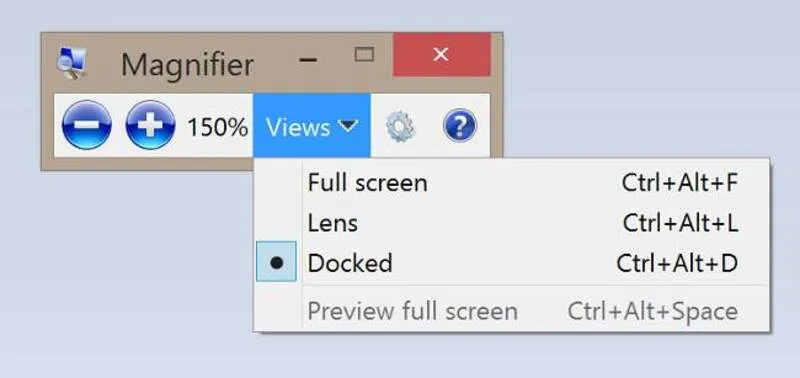Choose the Docked view entry

click(512, 263)
